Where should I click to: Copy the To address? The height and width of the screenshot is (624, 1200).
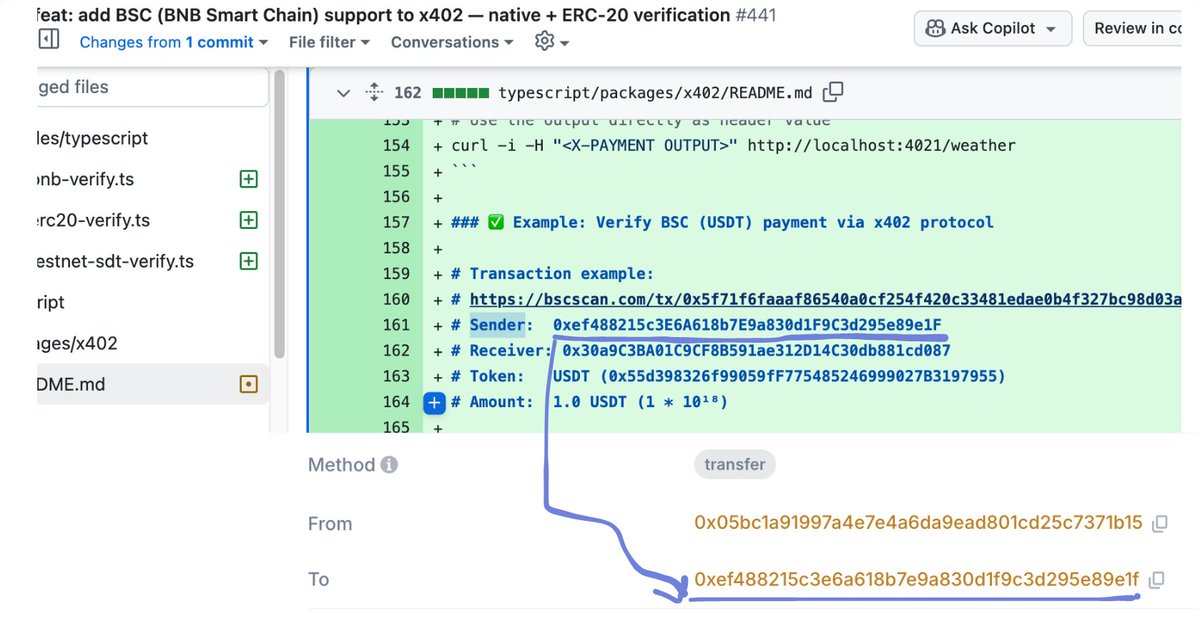tap(1156, 579)
